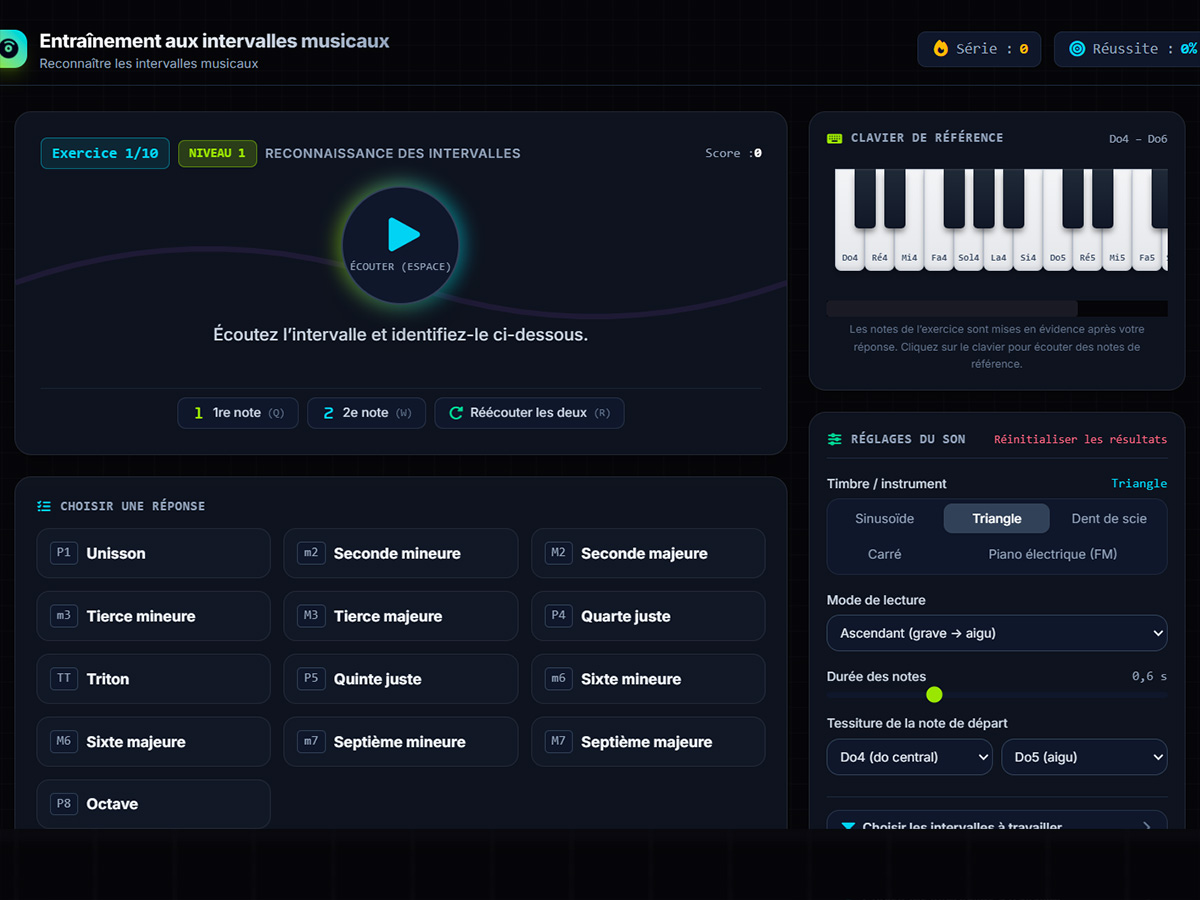Image resolution: width=1200 pixels, height=900 pixels.
Task: Choose Septième majeure answer
Action: coord(648,742)
